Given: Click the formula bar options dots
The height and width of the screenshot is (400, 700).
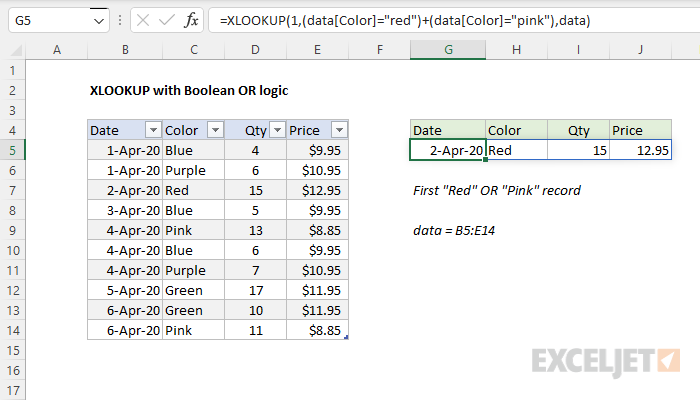Looking at the screenshot, I should coord(120,21).
